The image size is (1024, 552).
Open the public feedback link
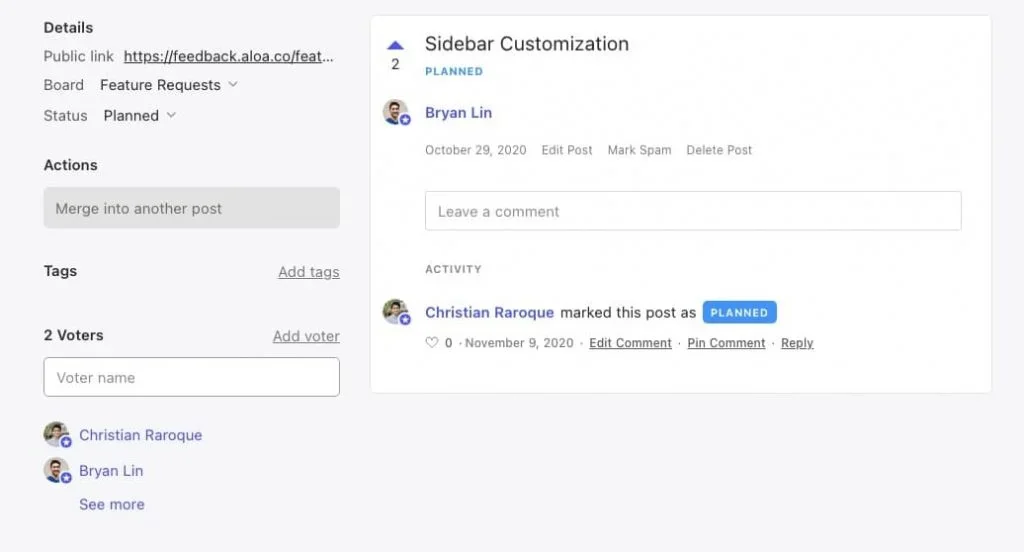pos(228,56)
